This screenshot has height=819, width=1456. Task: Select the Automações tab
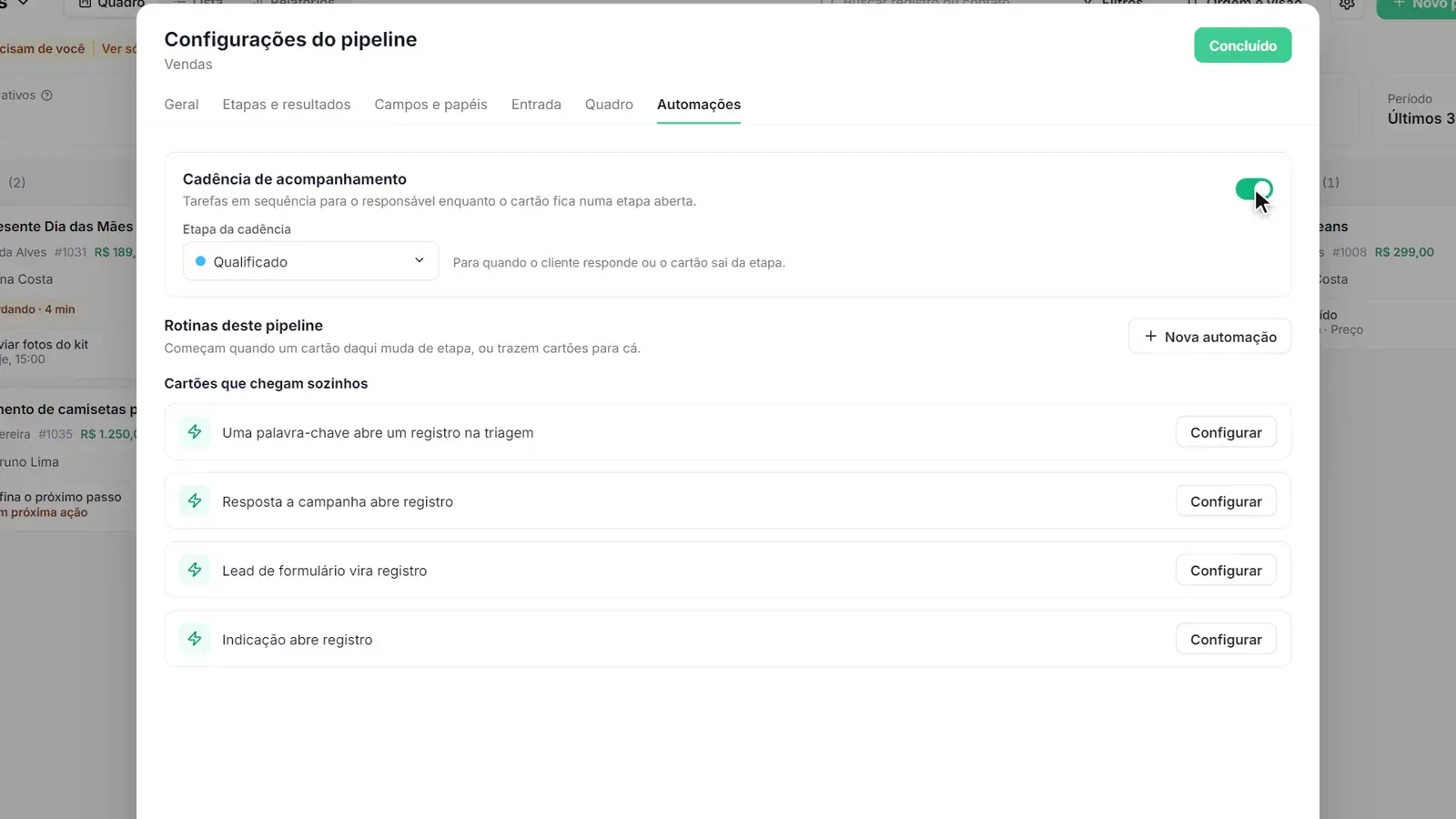tap(699, 105)
